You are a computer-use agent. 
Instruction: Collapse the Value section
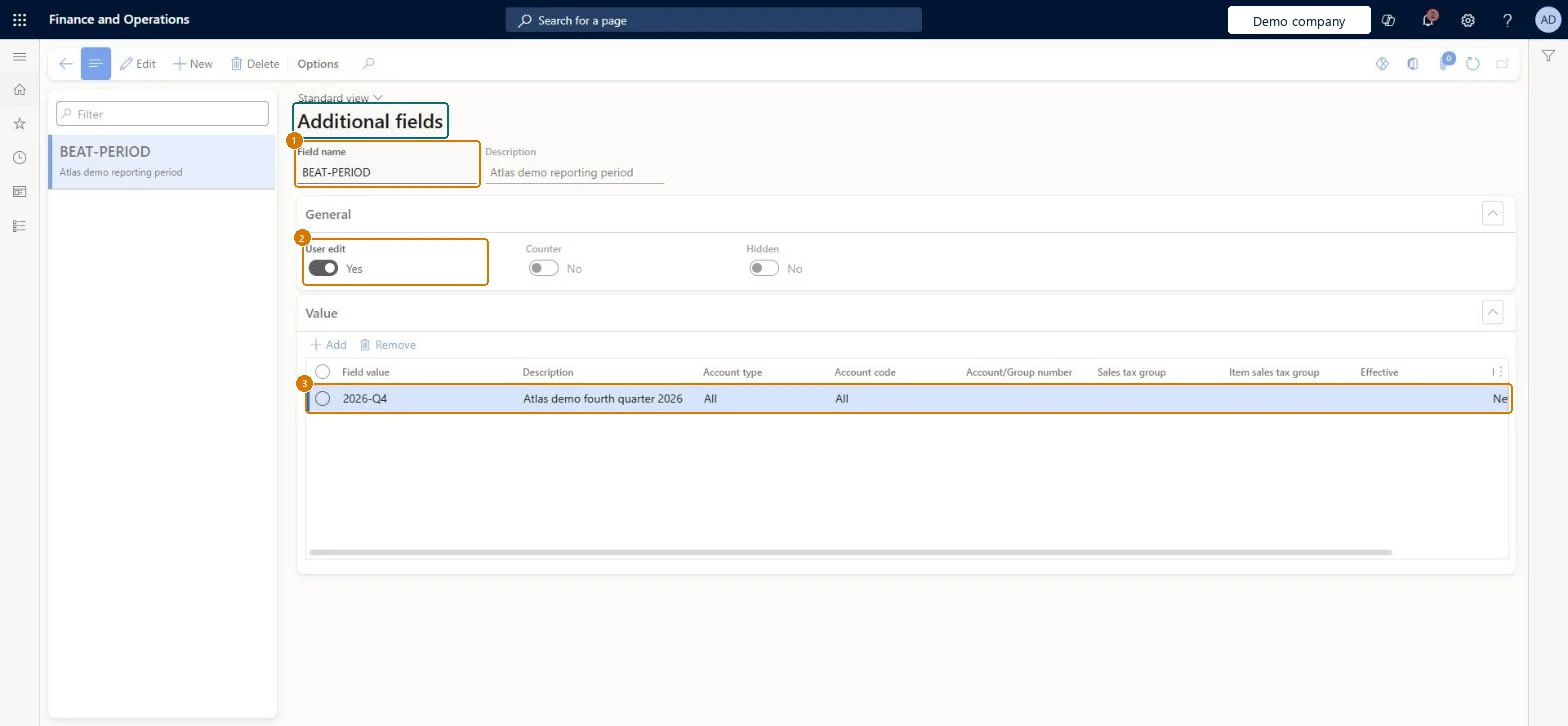tap(1492, 313)
